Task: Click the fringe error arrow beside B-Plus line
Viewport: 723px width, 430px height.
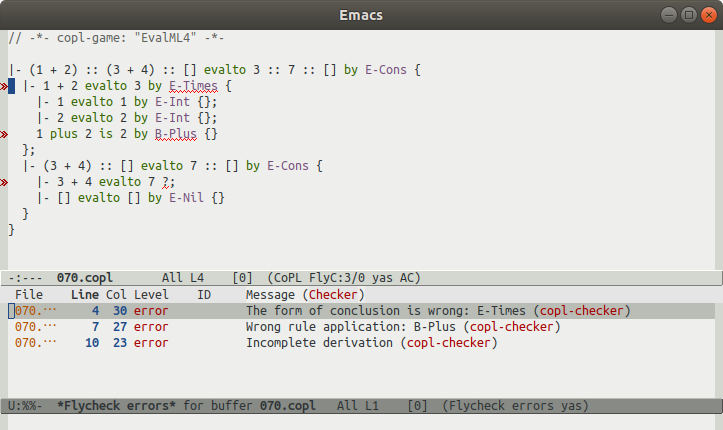Action: (4, 133)
